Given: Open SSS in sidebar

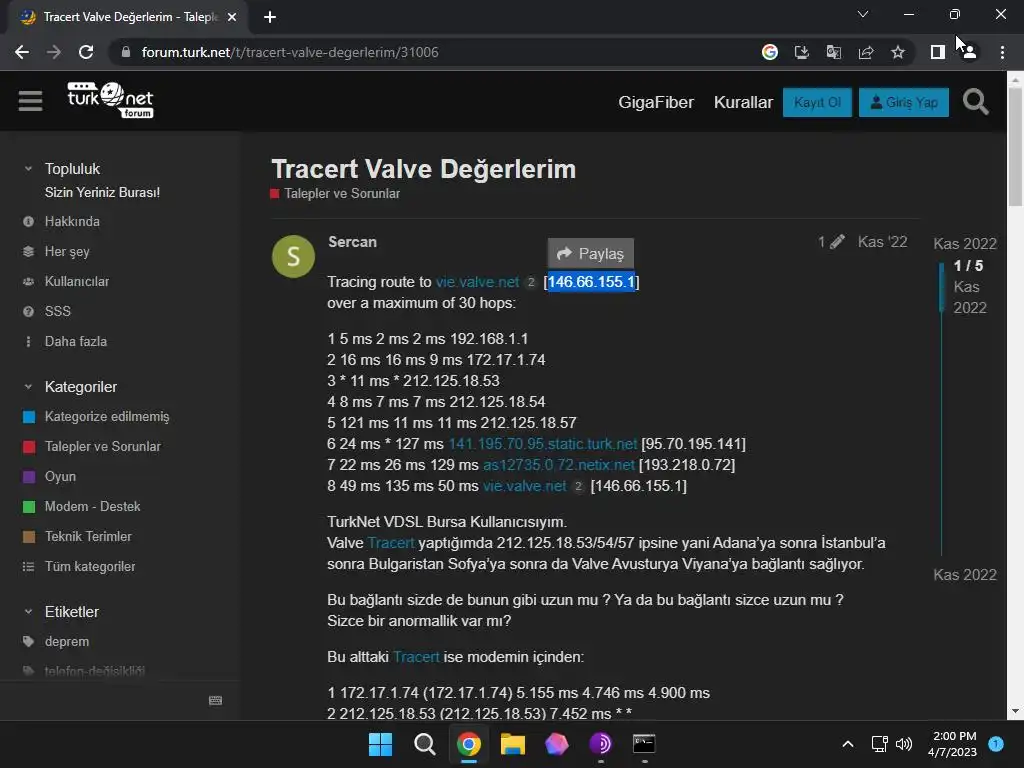Looking at the screenshot, I should coord(57,312).
